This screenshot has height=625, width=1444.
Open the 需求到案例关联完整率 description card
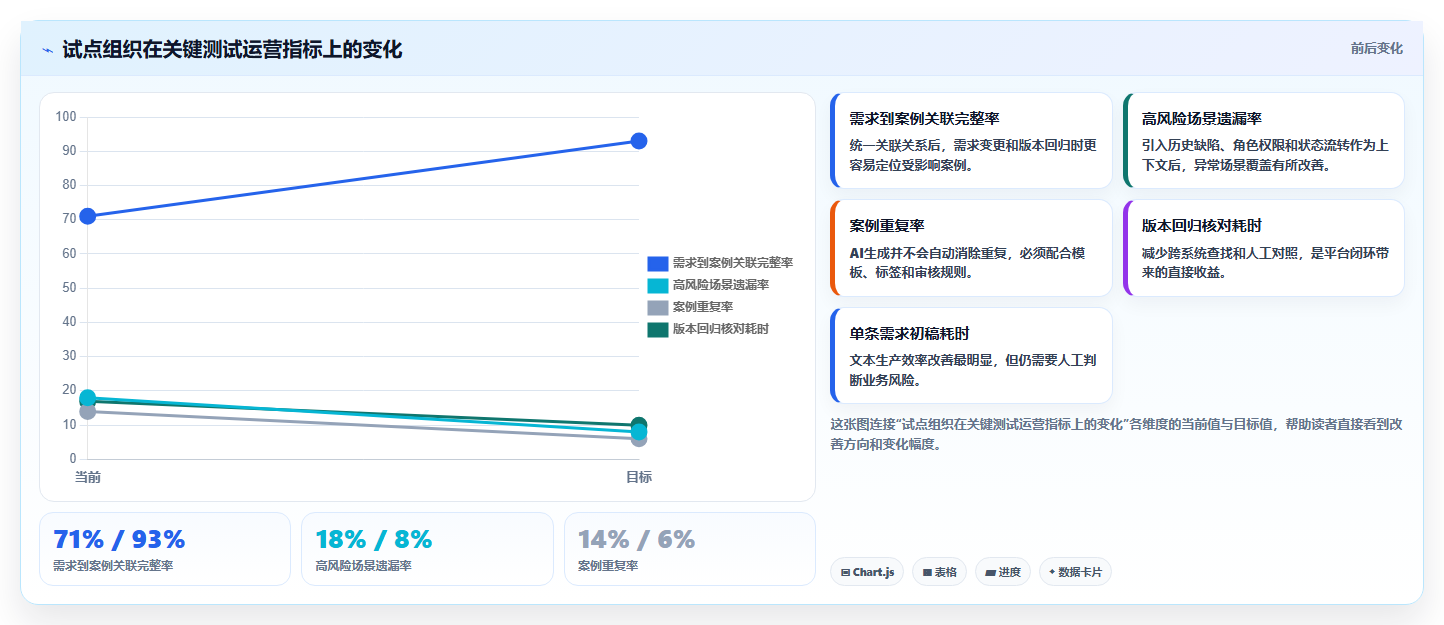tap(971, 141)
